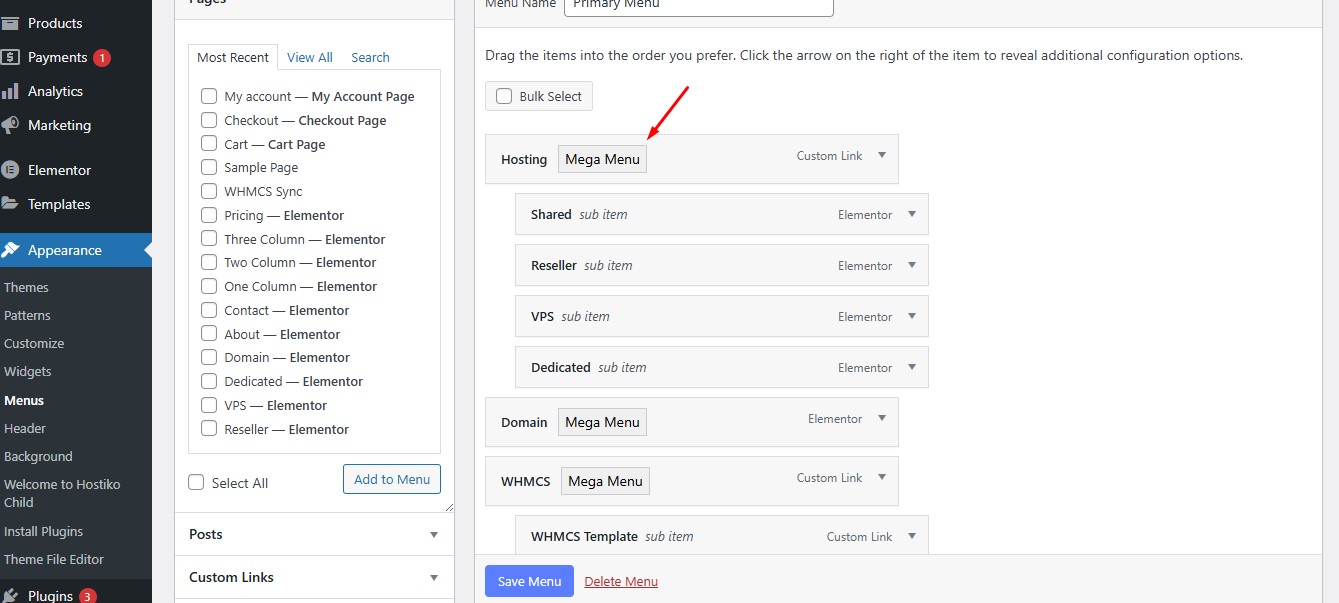Click the Save Menu button

(x=528, y=581)
